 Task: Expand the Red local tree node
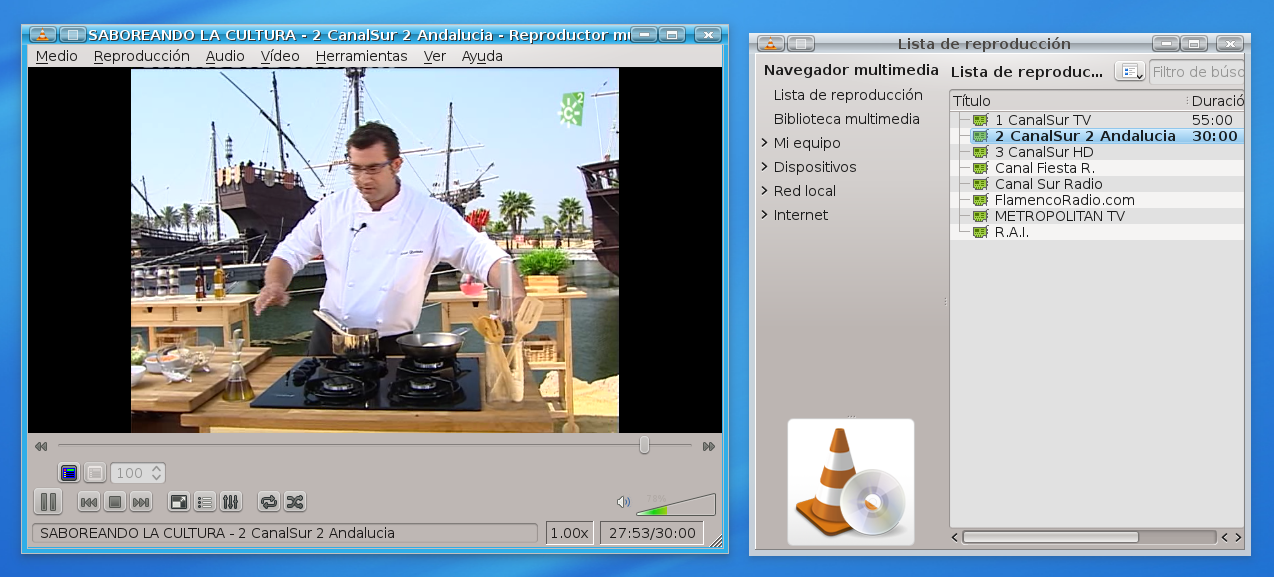tap(764, 191)
